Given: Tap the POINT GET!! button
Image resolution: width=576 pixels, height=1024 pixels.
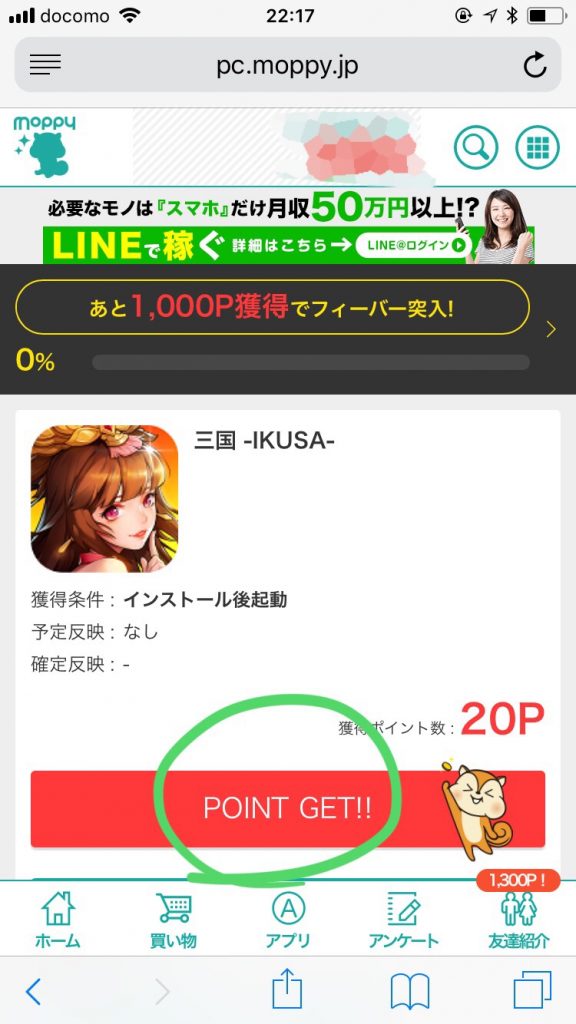Looking at the screenshot, I should 287,808.
